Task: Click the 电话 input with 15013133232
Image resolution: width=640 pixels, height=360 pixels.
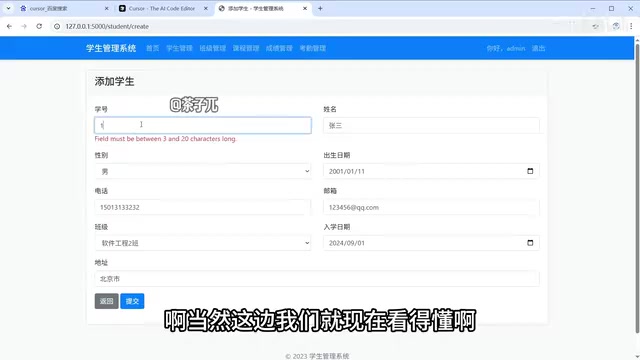Action: coord(203,207)
